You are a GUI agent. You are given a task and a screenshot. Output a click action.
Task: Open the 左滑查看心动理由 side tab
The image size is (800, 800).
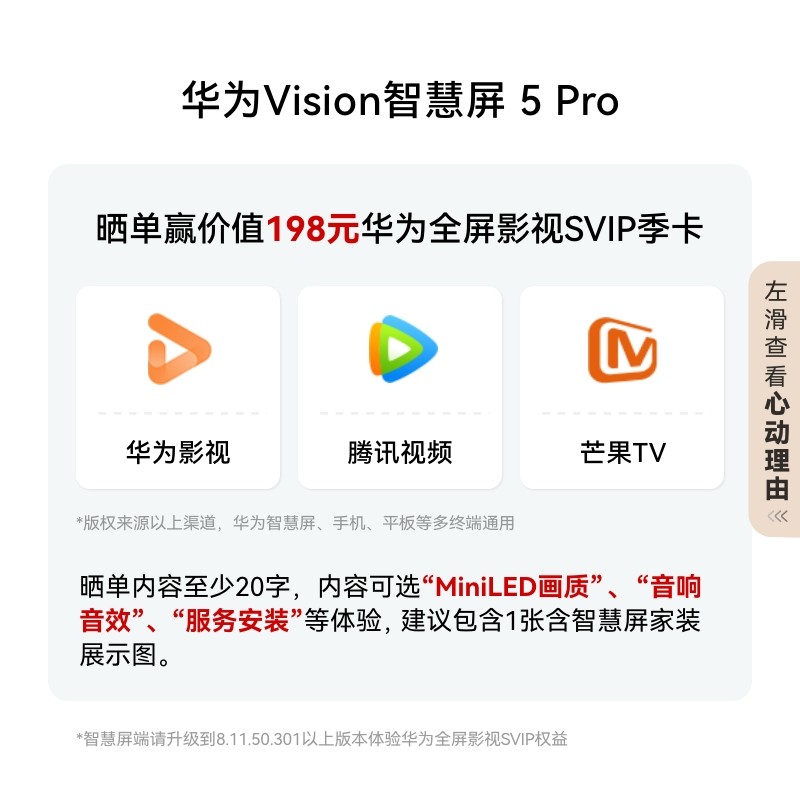(775, 399)
